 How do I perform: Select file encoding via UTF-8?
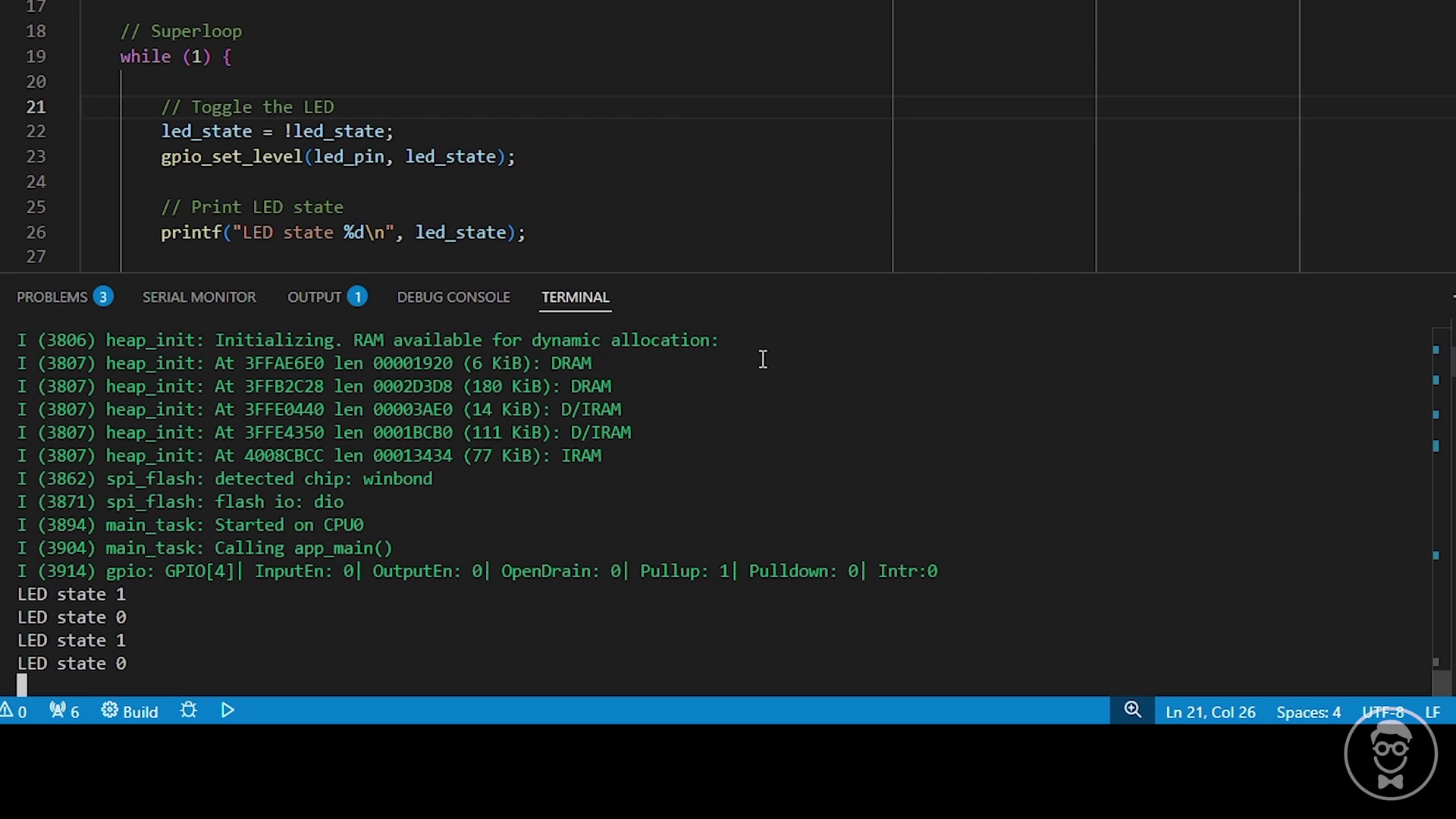pos(1382,712)
